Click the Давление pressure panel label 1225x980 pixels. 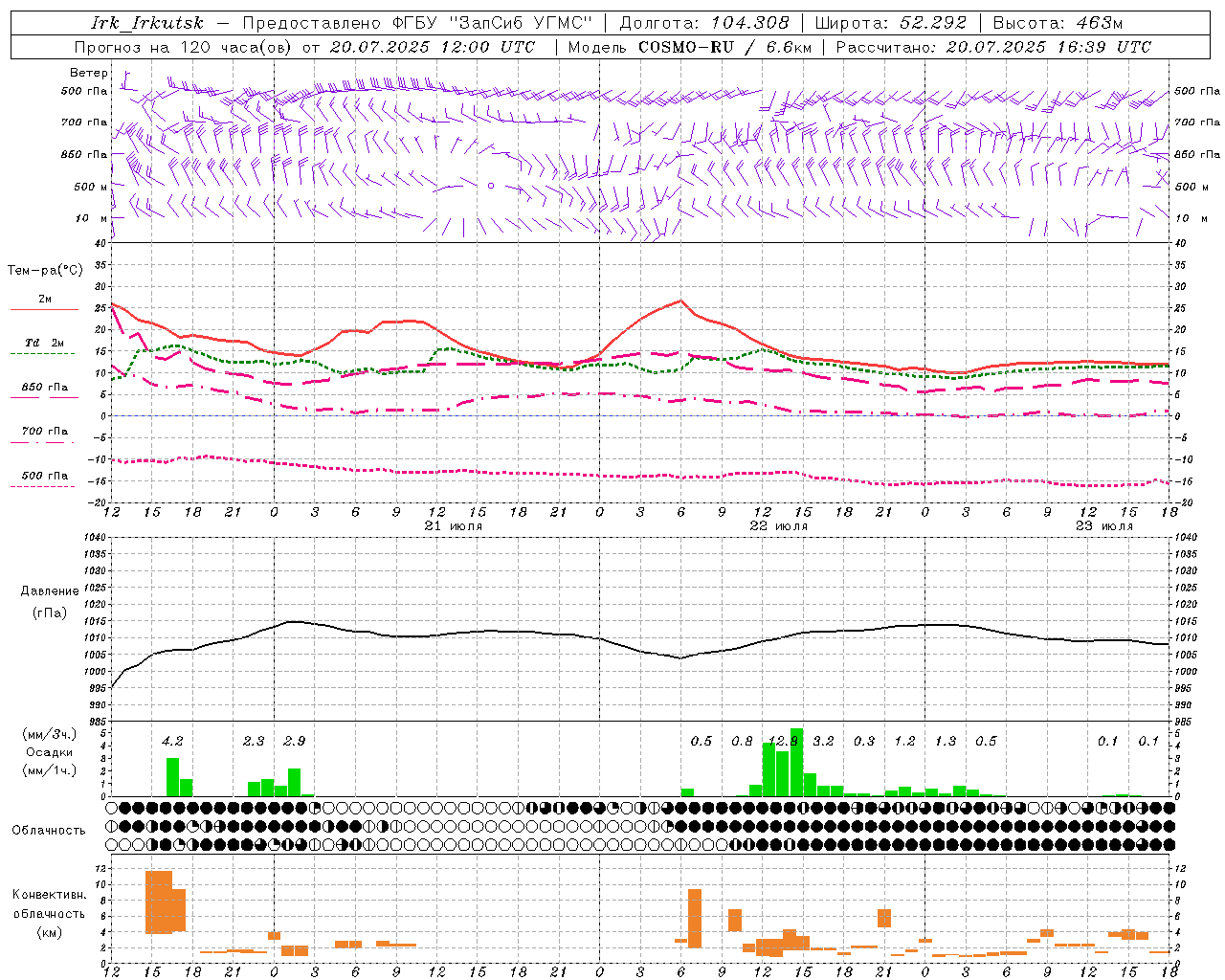(50, 591)
